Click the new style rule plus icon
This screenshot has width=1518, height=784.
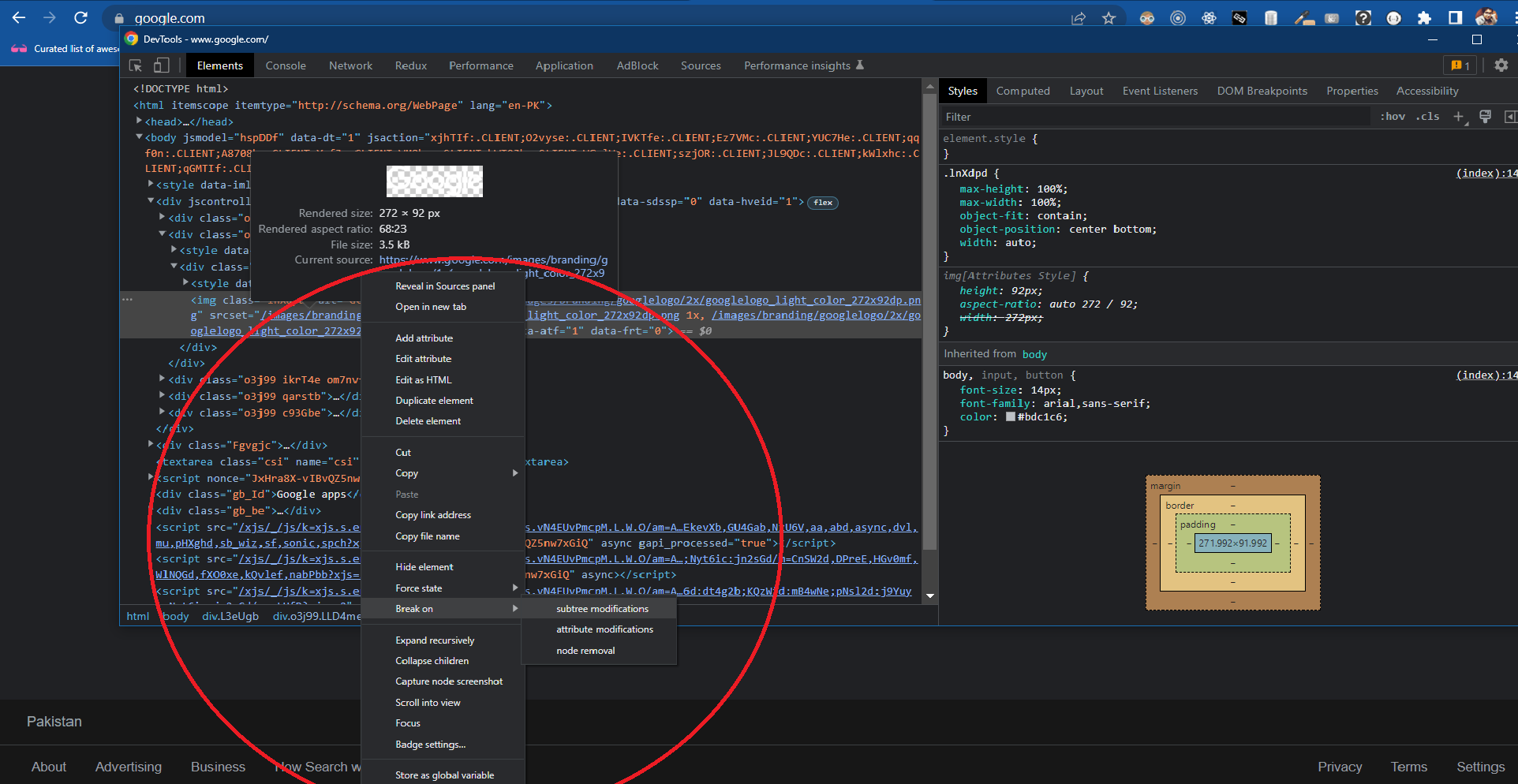point(1458,117)
